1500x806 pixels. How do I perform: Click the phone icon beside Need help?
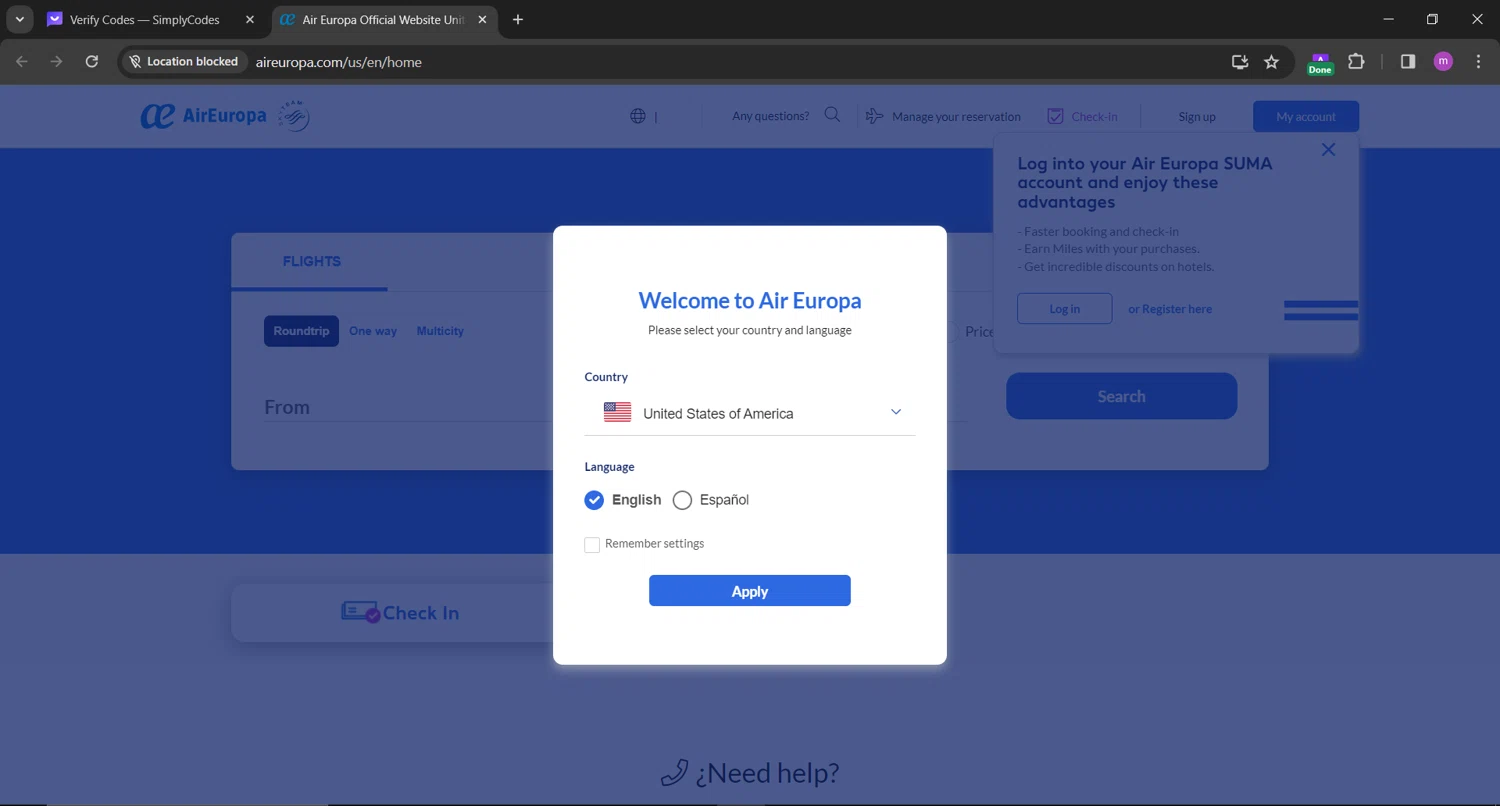pyautogui.click(x=675, y=772)
